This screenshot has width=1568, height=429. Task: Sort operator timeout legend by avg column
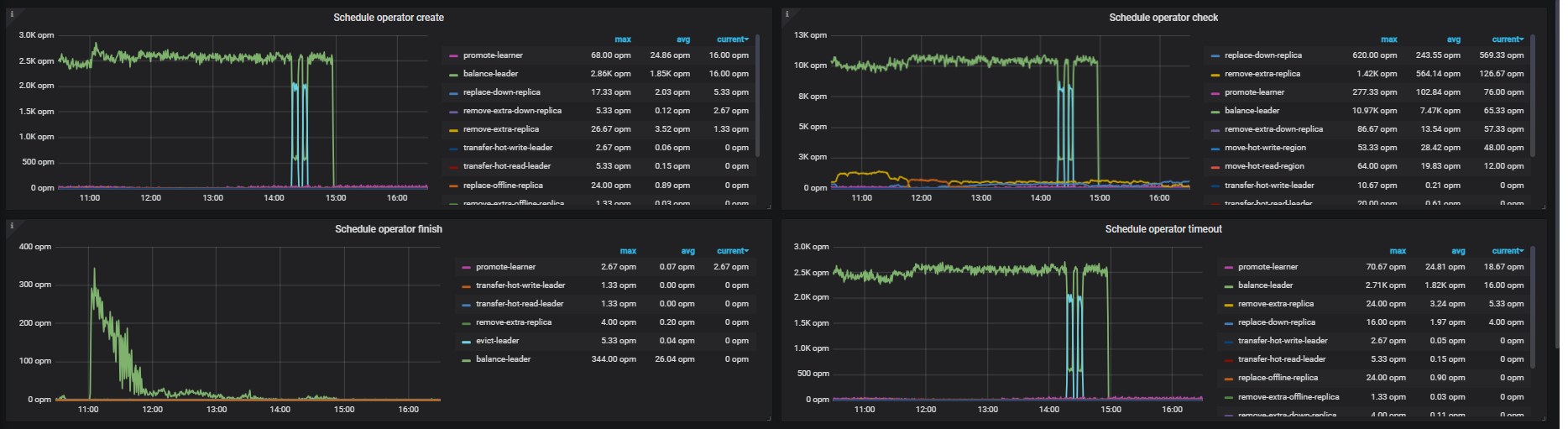[x=1458, y=251]
